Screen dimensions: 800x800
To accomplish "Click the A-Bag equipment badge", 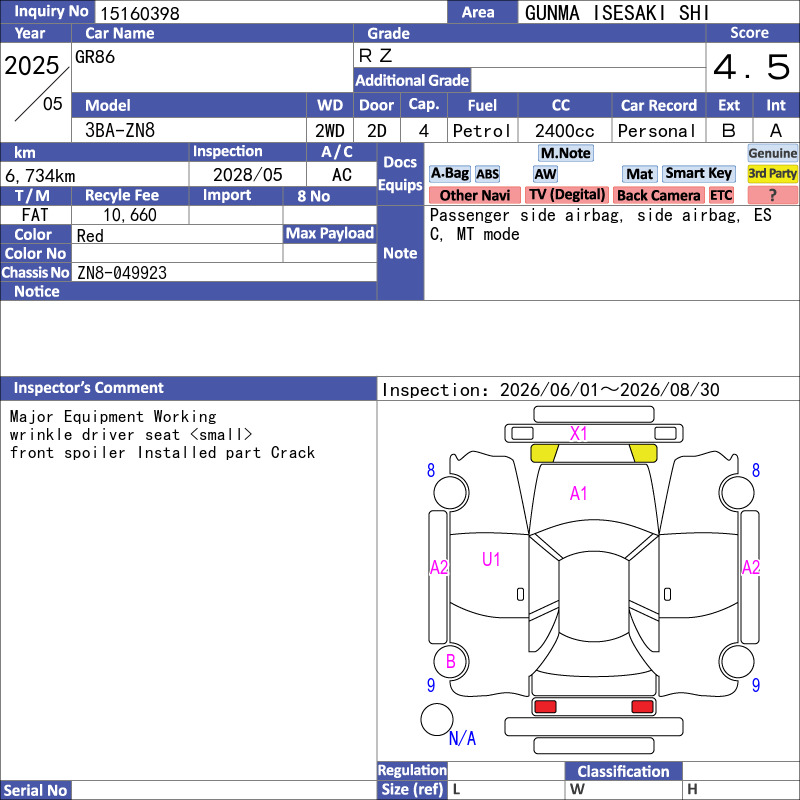I will tap(449, 174).
